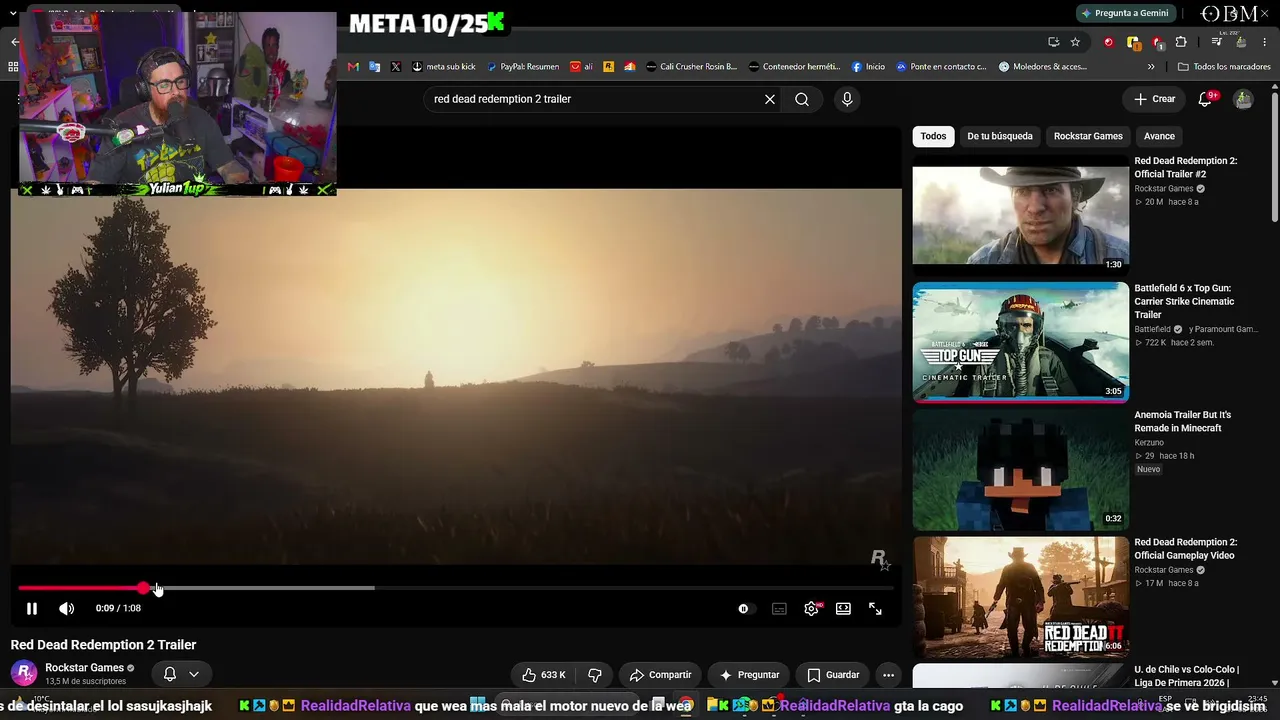Open the video settings gear

(x=811, y=608)
